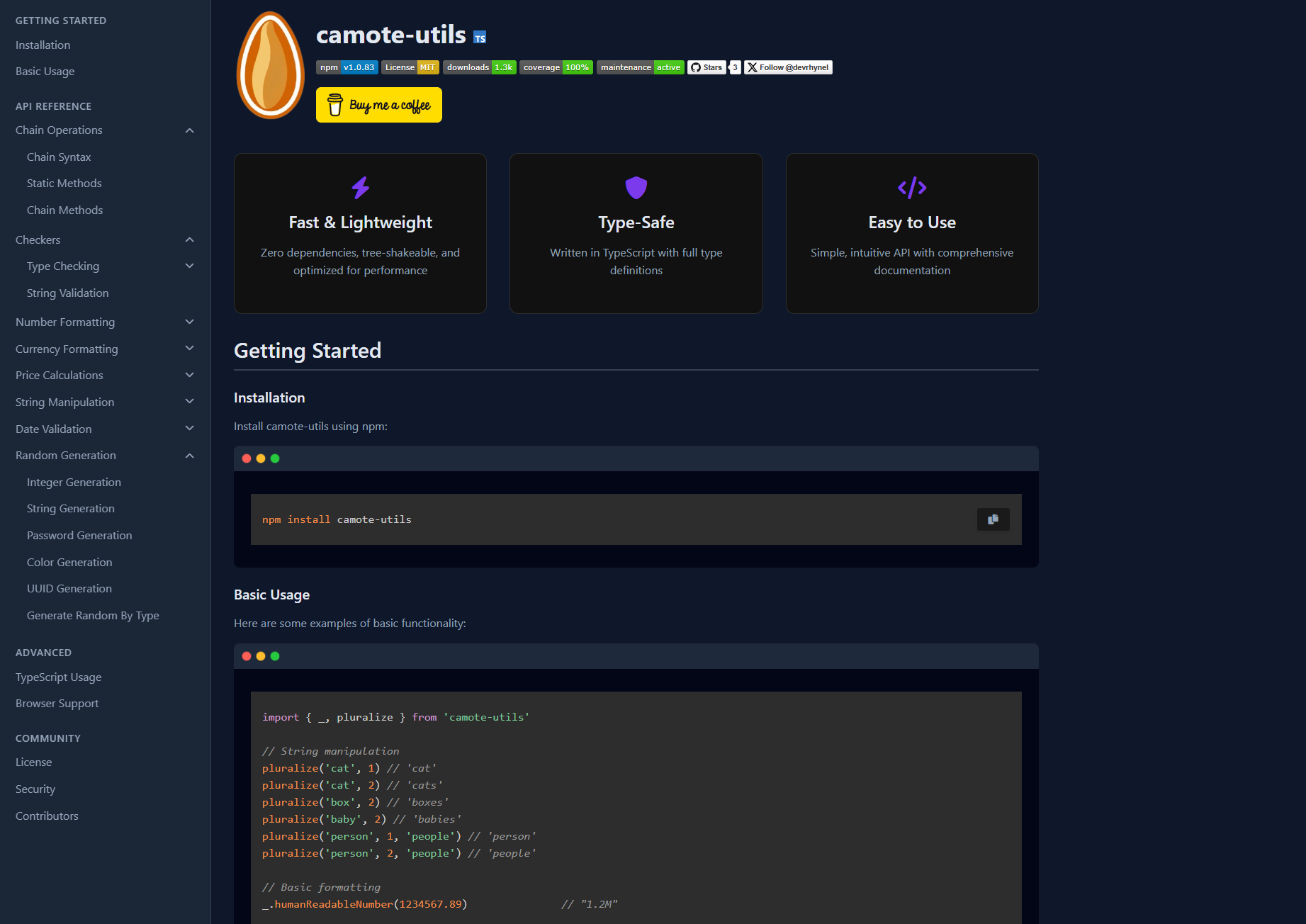Click the Installation section heading
This screenshot has height=924, width=1306.
pyautogui.click(x=269, y=398)
